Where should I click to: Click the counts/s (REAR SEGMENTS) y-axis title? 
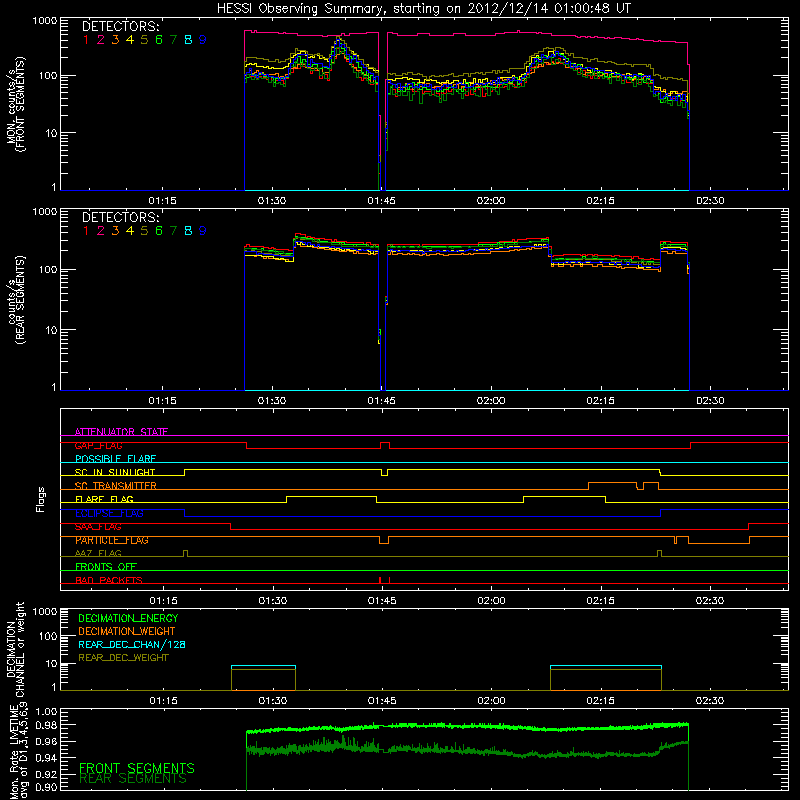(x=16, y=299)
